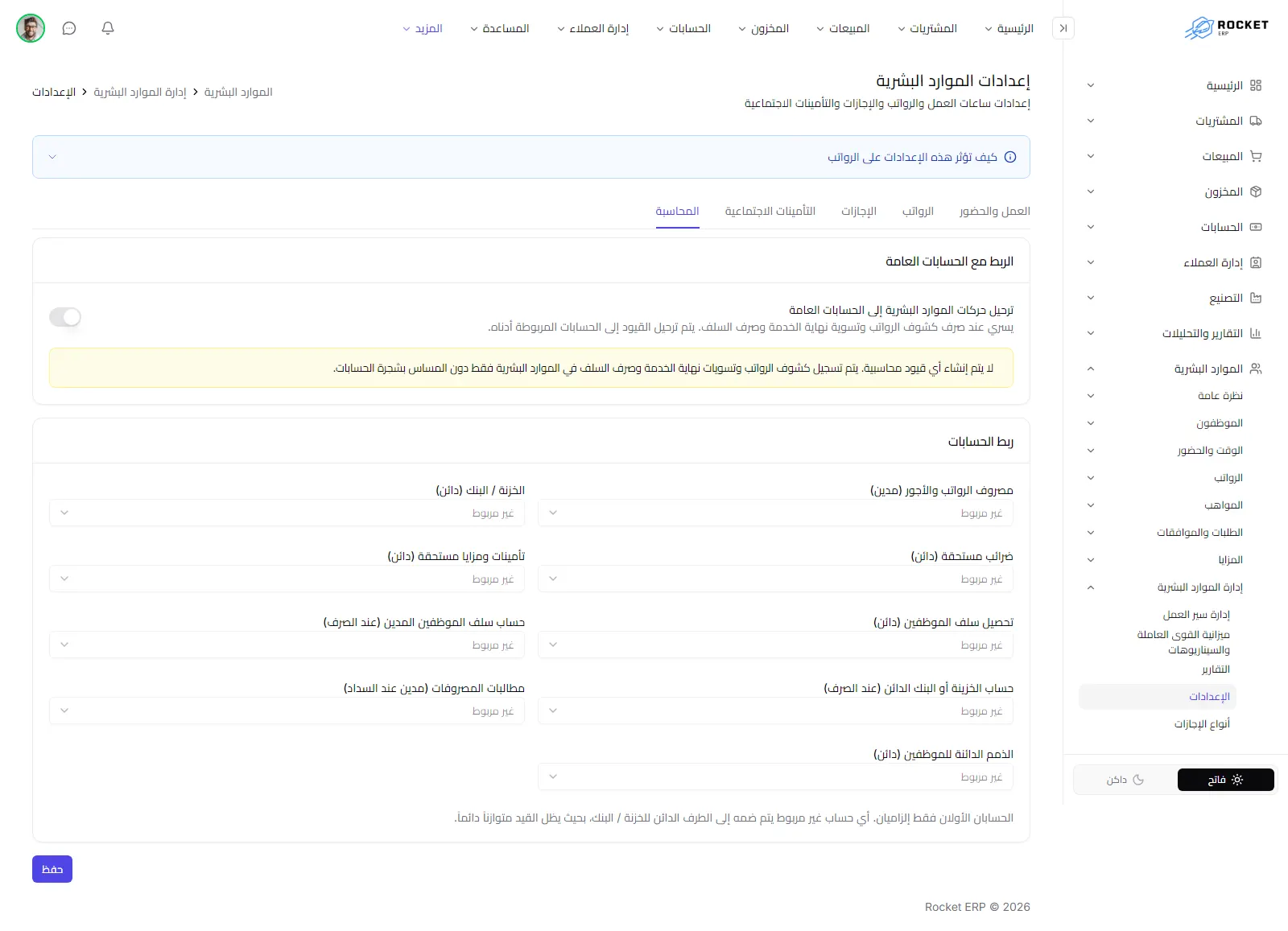Open الخزنة / البنك (دائن) account dropdown

(287, 513)
